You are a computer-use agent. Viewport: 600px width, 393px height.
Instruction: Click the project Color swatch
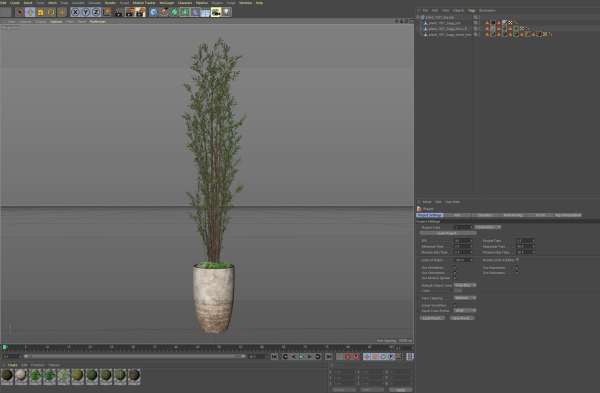click(x=458, y=290)
